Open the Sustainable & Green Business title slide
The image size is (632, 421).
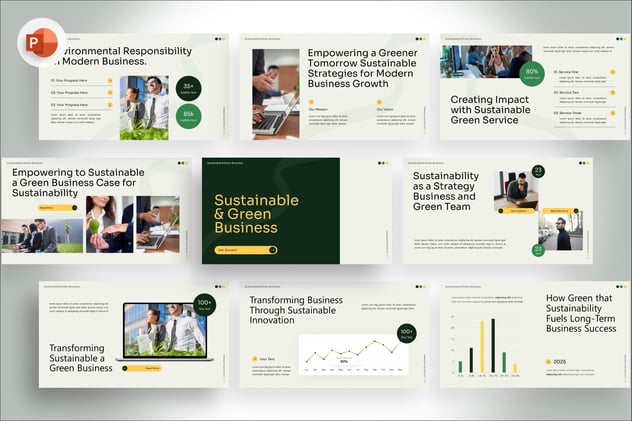pos(271,211)
